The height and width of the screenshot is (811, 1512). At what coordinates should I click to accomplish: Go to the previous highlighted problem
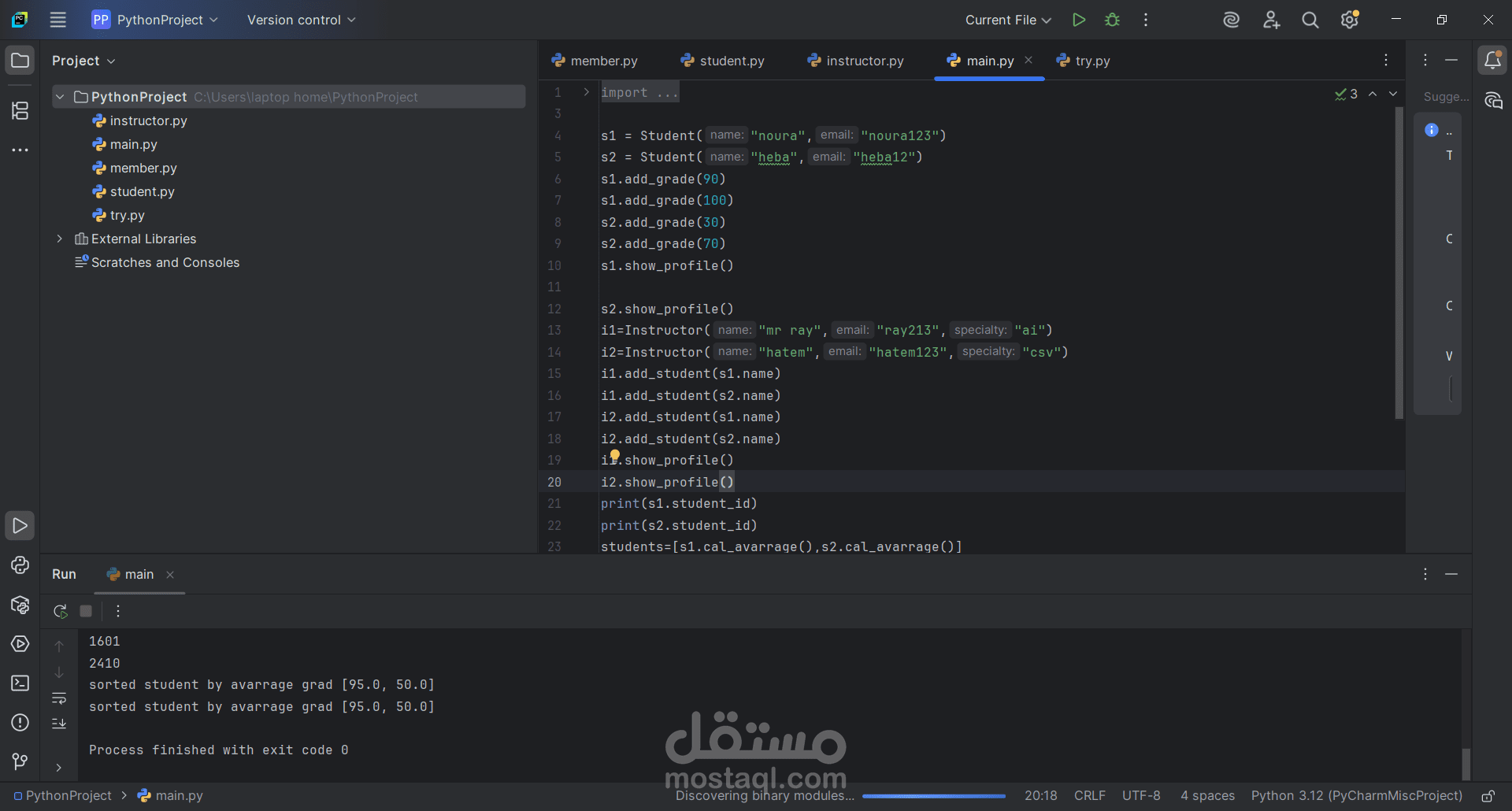point(1373,94)
